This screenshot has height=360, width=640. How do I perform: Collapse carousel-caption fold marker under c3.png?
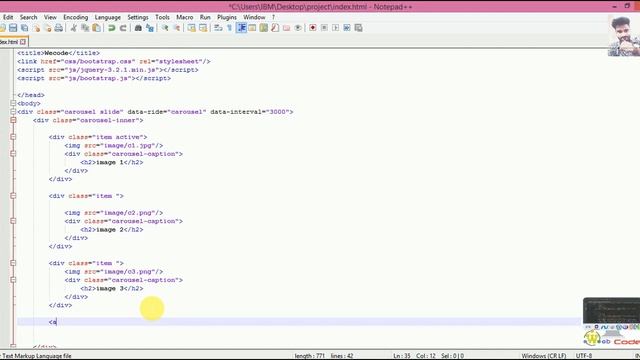pos(13,280)
